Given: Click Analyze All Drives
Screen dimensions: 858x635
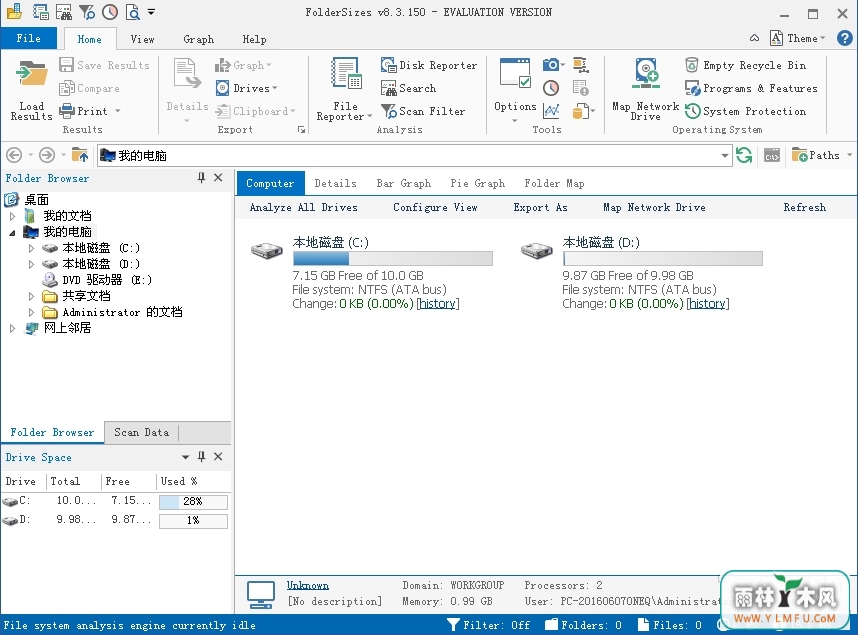Looking at the screenshot, I should click(303, 207).
